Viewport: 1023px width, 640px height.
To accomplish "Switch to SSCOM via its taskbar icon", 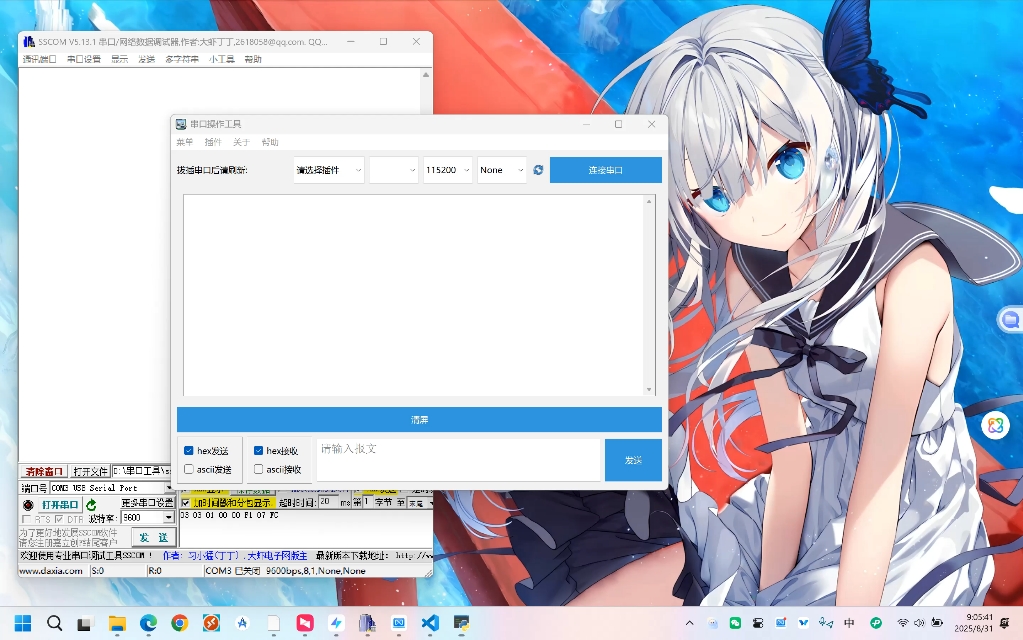I will 367,624.
